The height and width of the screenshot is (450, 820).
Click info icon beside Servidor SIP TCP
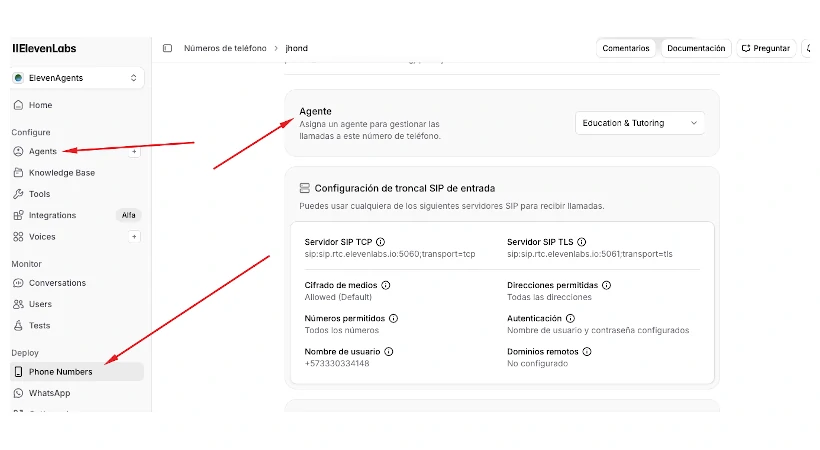381,242
